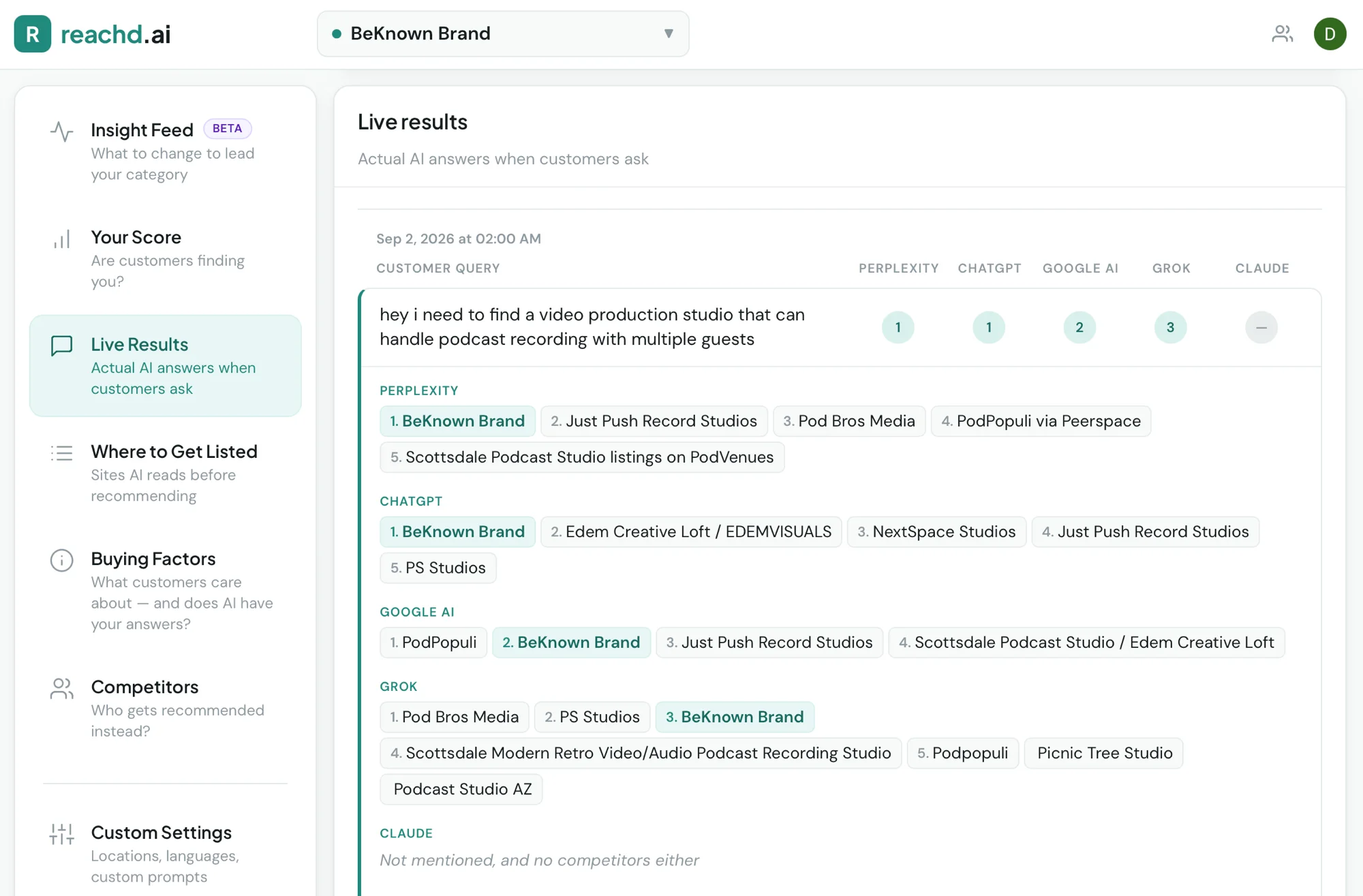Click PS Studios chip under ChatGPT
The height and width of the screenshot is (896, 1363).
[438, 568]
